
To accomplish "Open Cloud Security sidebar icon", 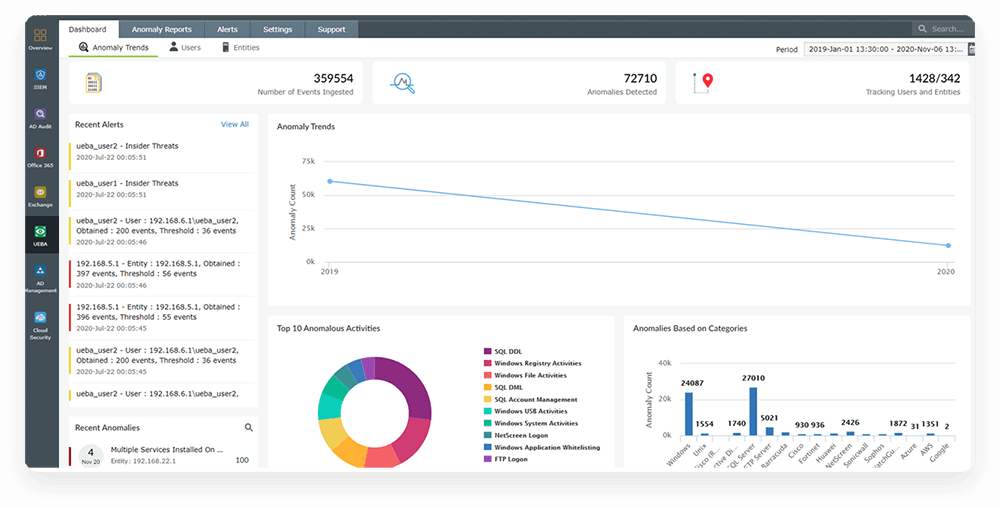I will (x=40, y=323).
